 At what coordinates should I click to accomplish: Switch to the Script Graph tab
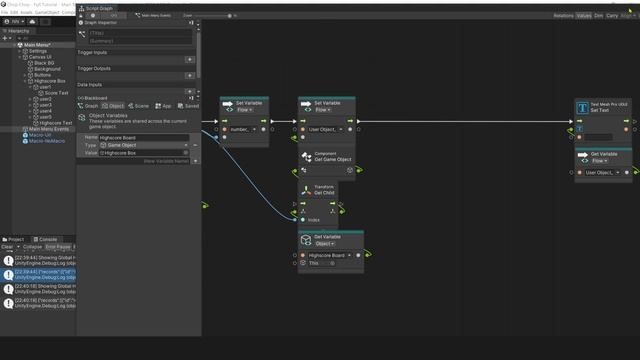pos(96,8)
